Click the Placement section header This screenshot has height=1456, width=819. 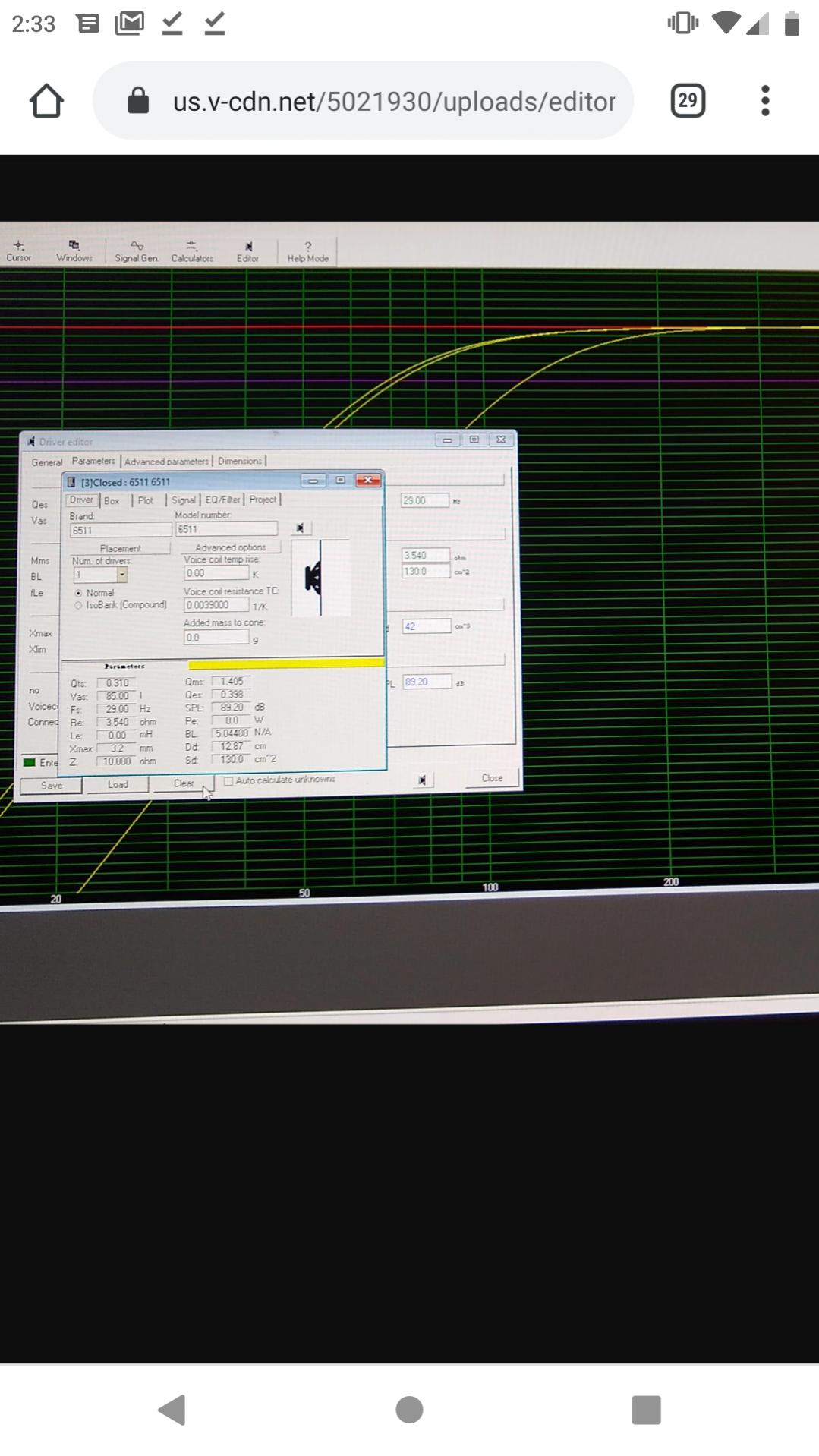point(120,548)
